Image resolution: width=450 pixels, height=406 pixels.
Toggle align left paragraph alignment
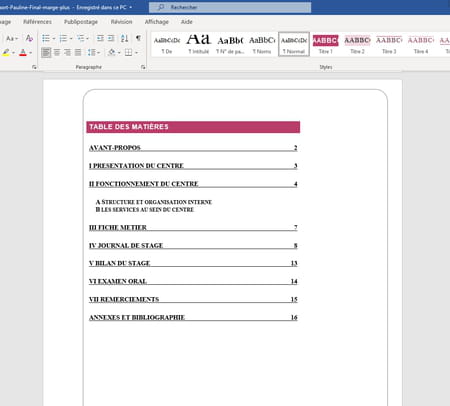(x=46, y=52)
